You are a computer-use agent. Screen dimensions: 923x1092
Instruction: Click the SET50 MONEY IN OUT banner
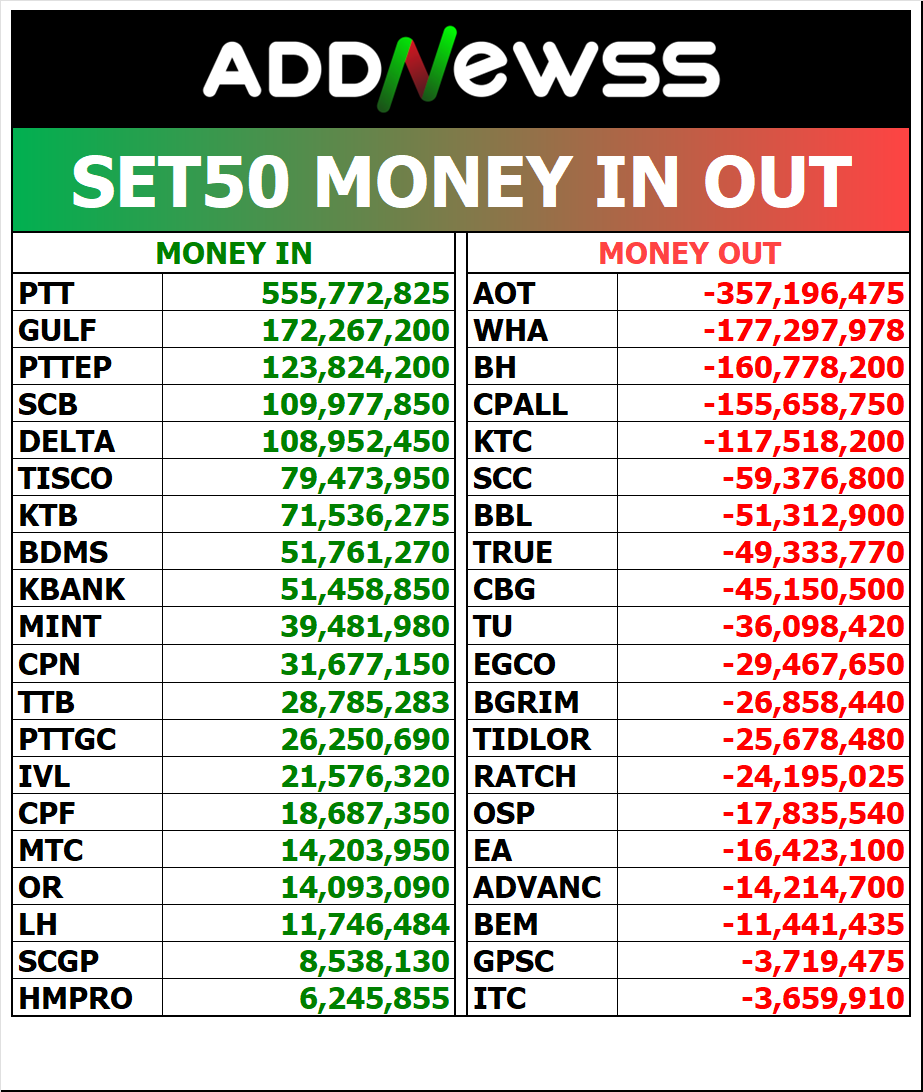(x=461, y=181)
